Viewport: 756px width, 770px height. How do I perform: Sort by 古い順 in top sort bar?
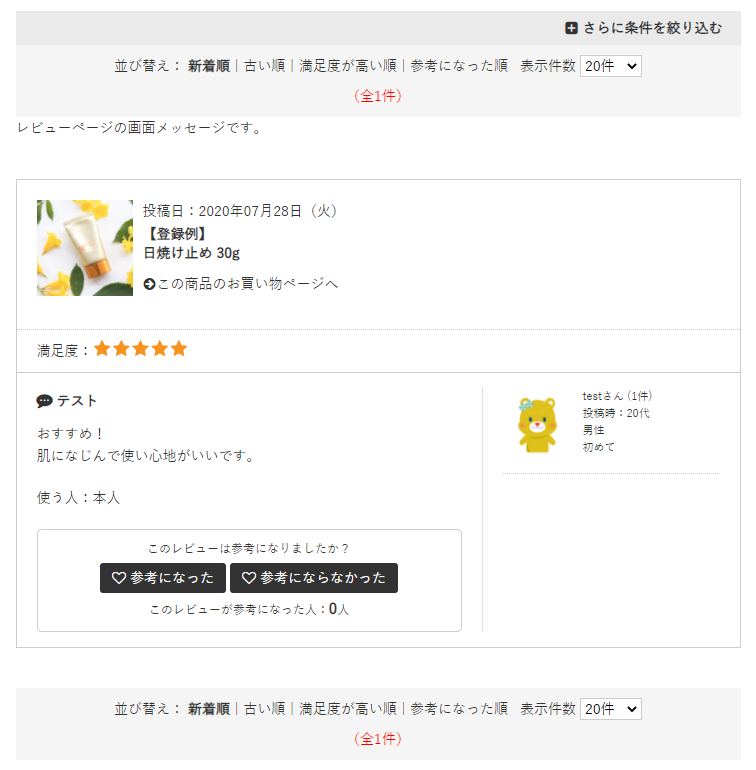pyautogui.click(x=264, y=66)
